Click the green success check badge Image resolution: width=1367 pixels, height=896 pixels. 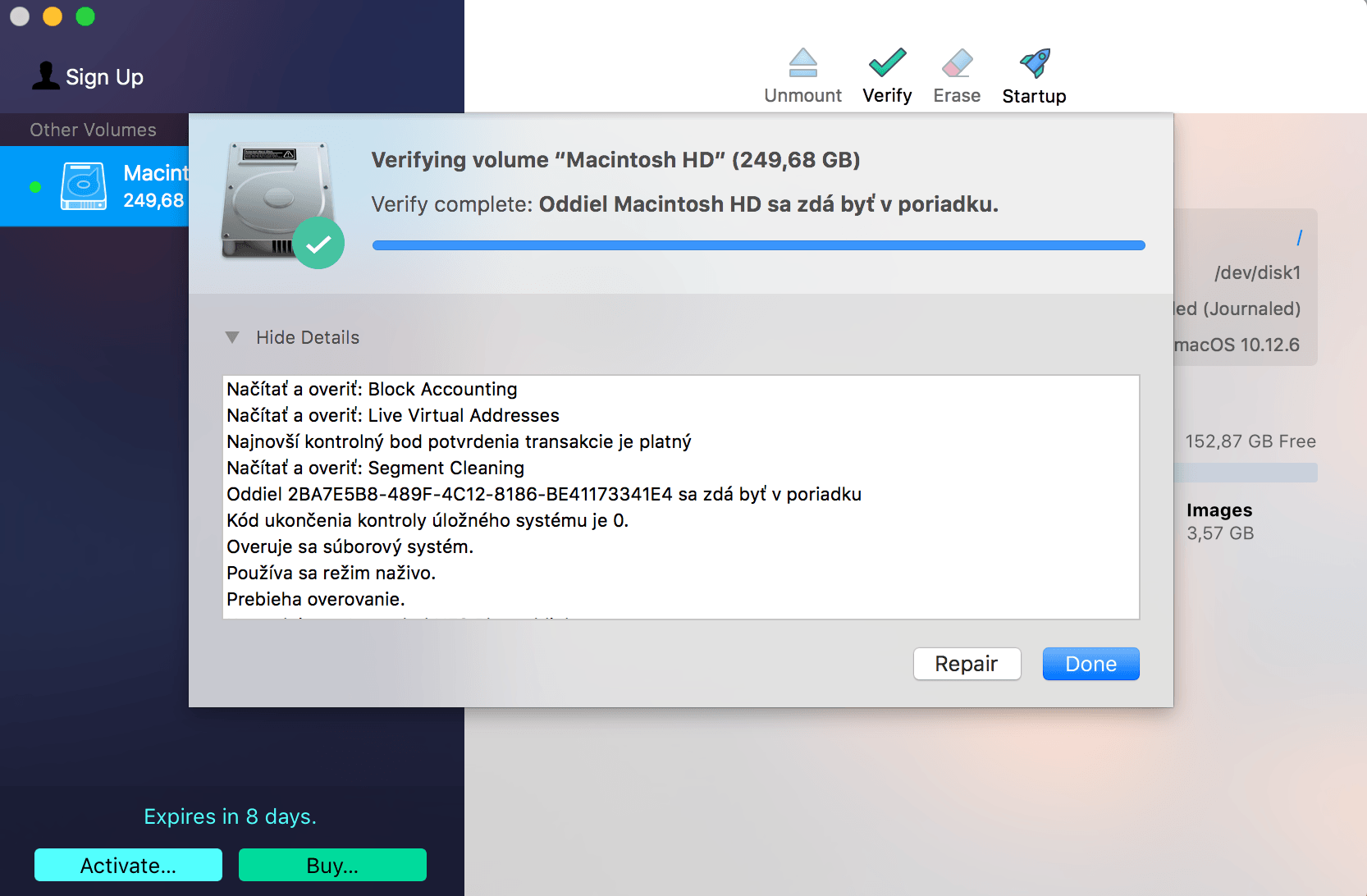[x=318, y=243]
